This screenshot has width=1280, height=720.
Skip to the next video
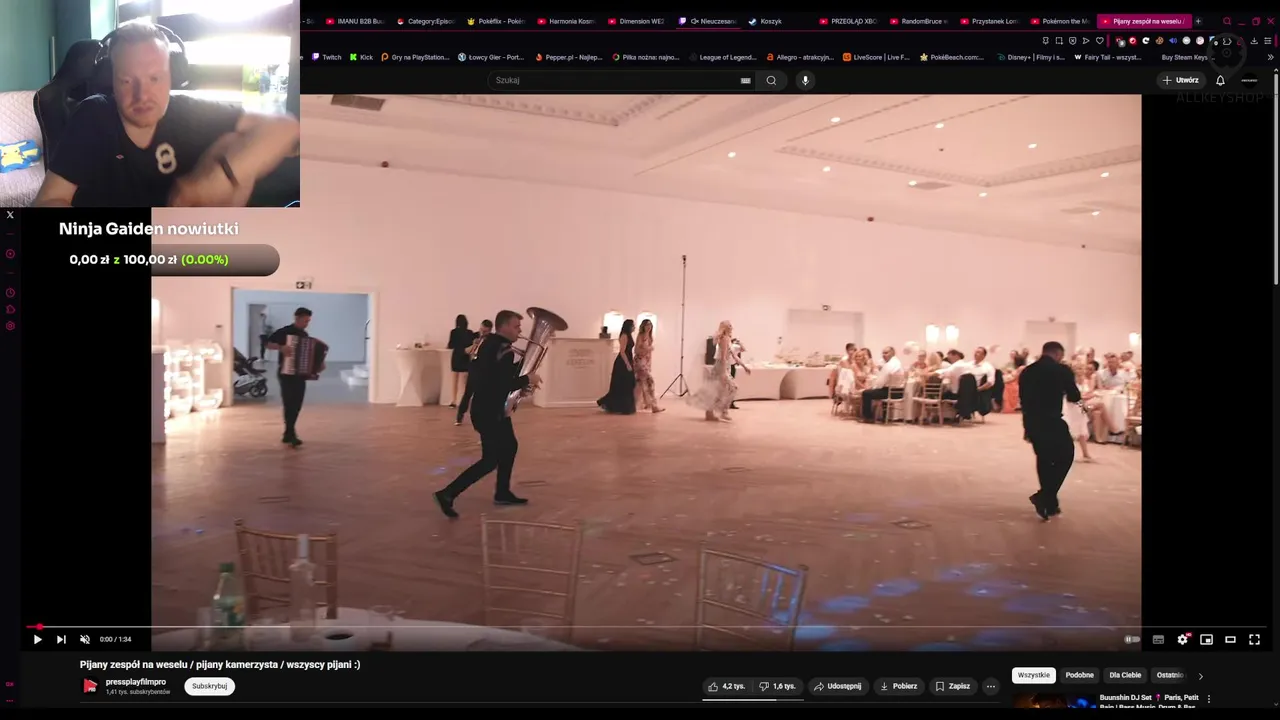point(61,639)
